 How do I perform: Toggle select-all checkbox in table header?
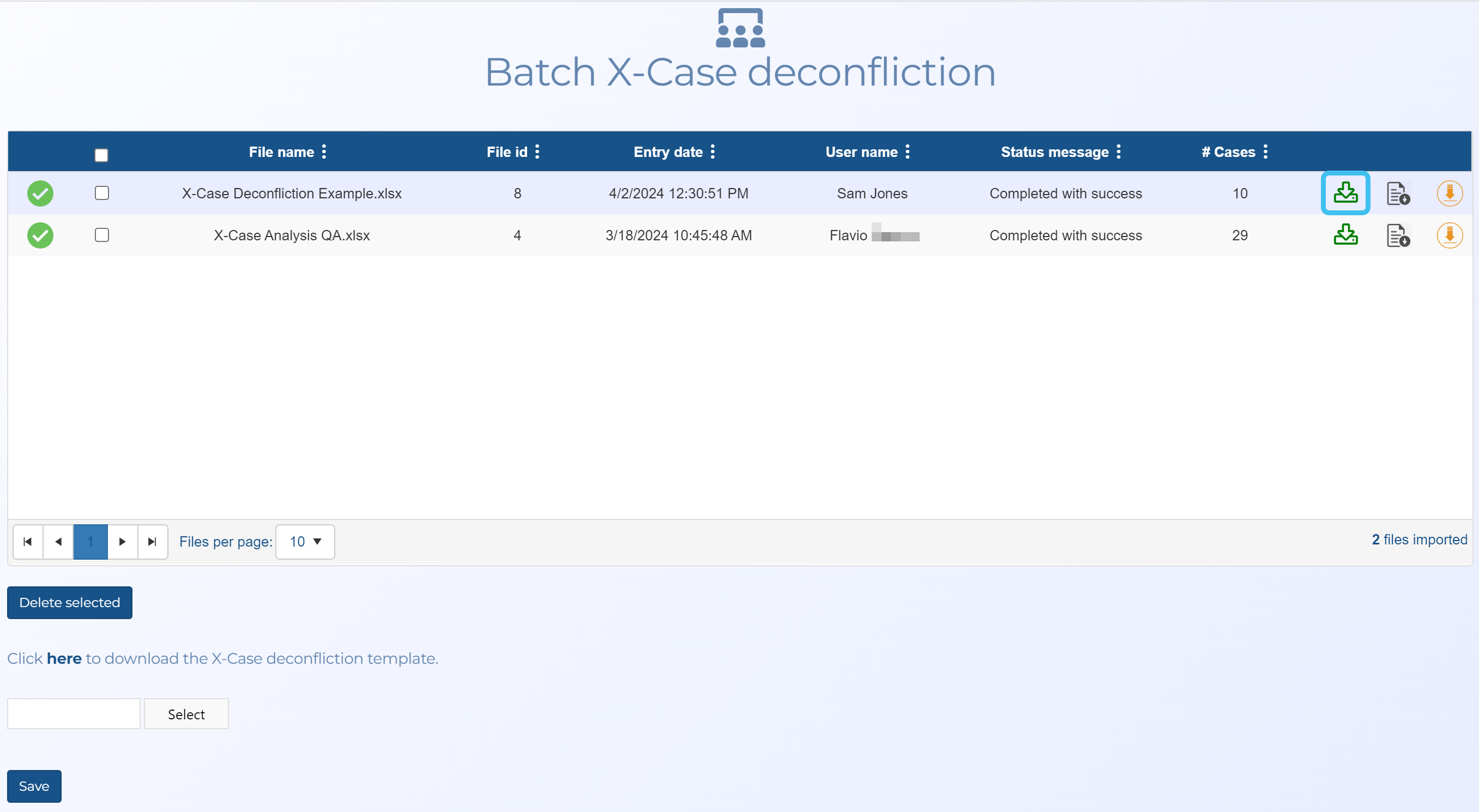pyautogui.click(x=101, y=155)
